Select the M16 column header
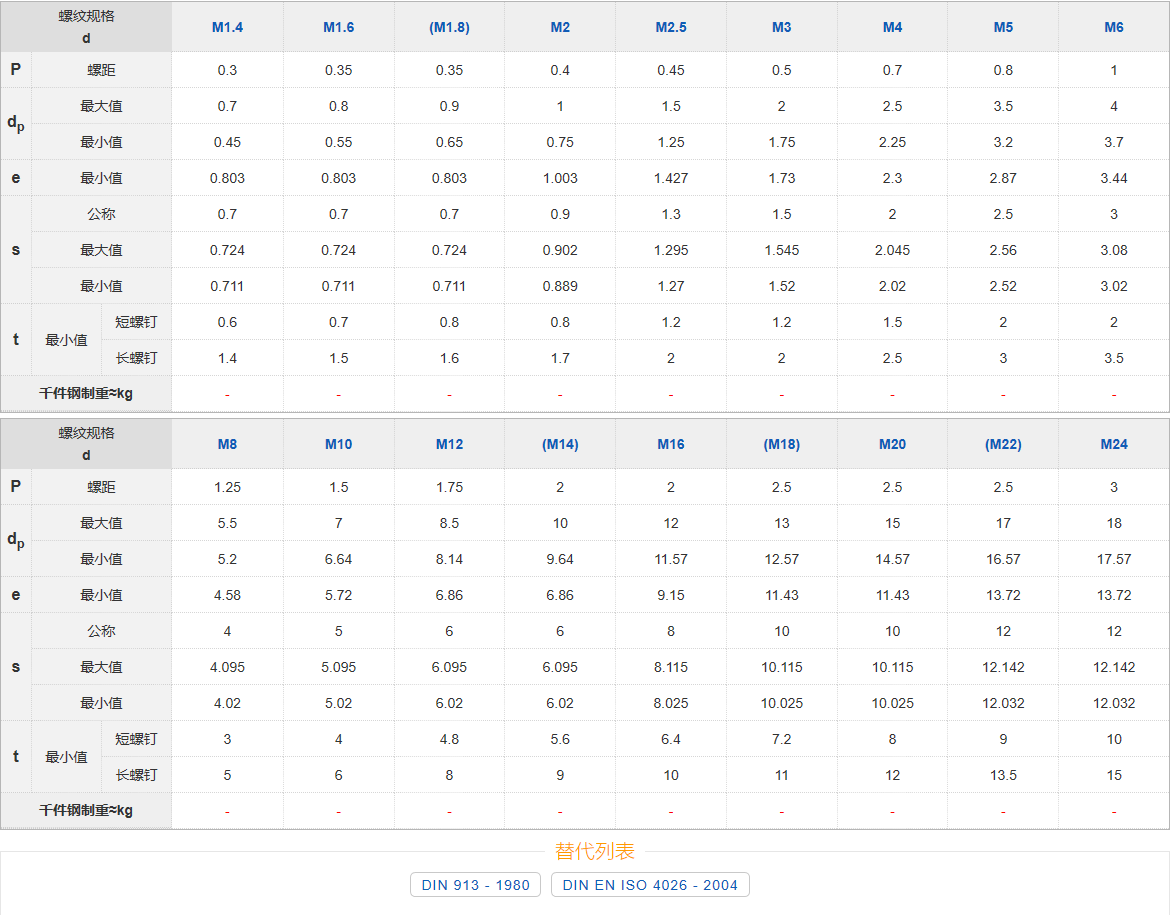 [671, 444]
